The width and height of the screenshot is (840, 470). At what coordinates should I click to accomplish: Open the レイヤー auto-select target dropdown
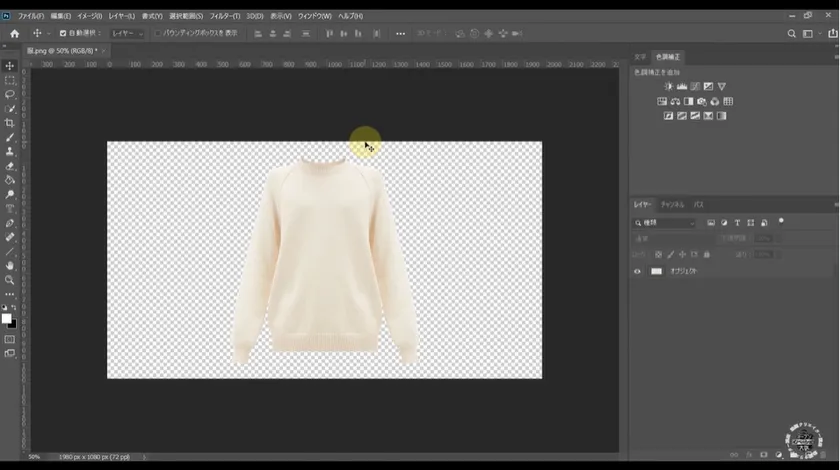[x=127, y=33]
